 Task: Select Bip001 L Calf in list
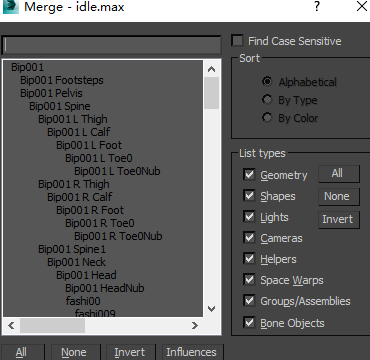(78, 132)
